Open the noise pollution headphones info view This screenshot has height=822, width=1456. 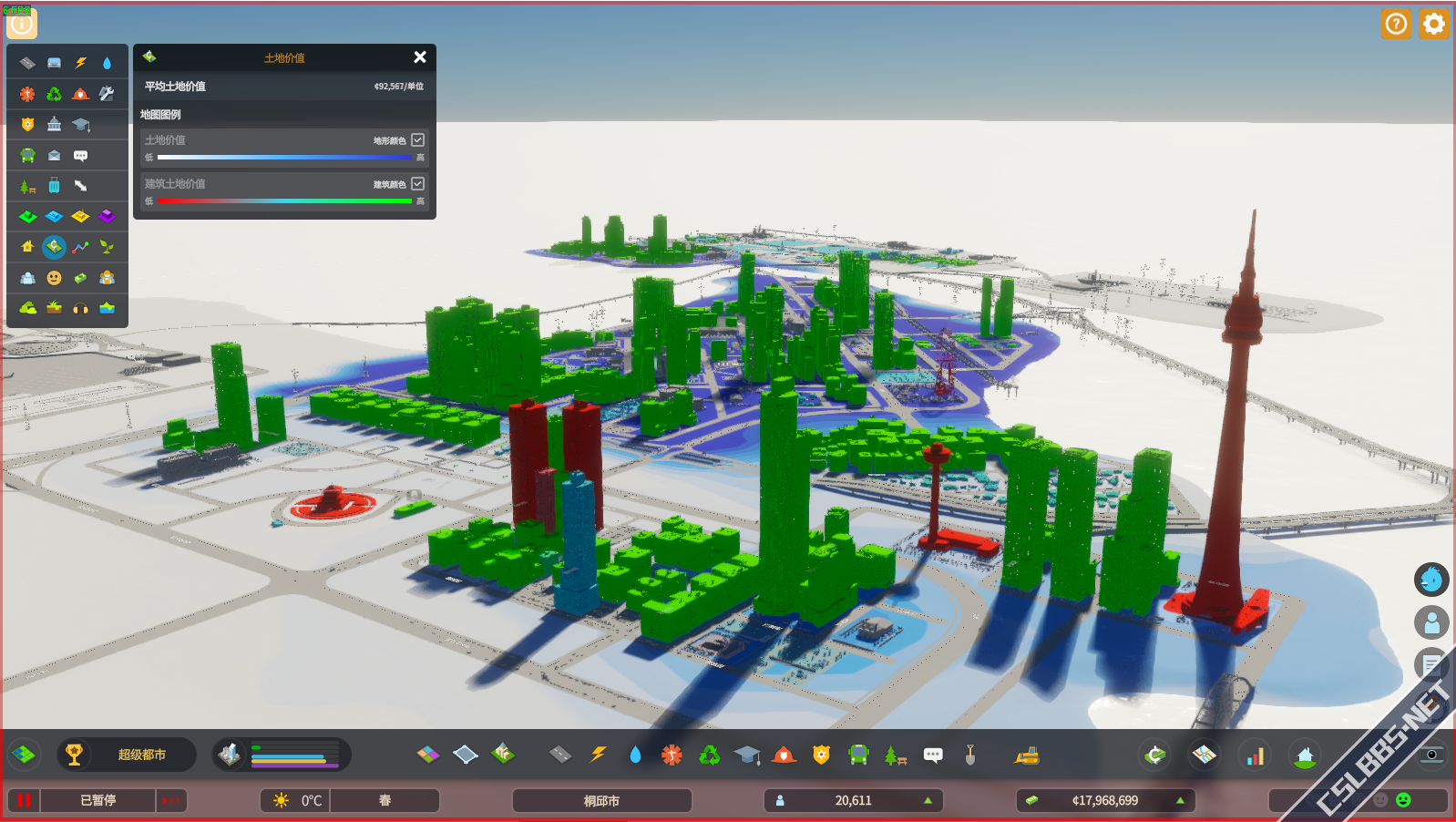[80, 308]
